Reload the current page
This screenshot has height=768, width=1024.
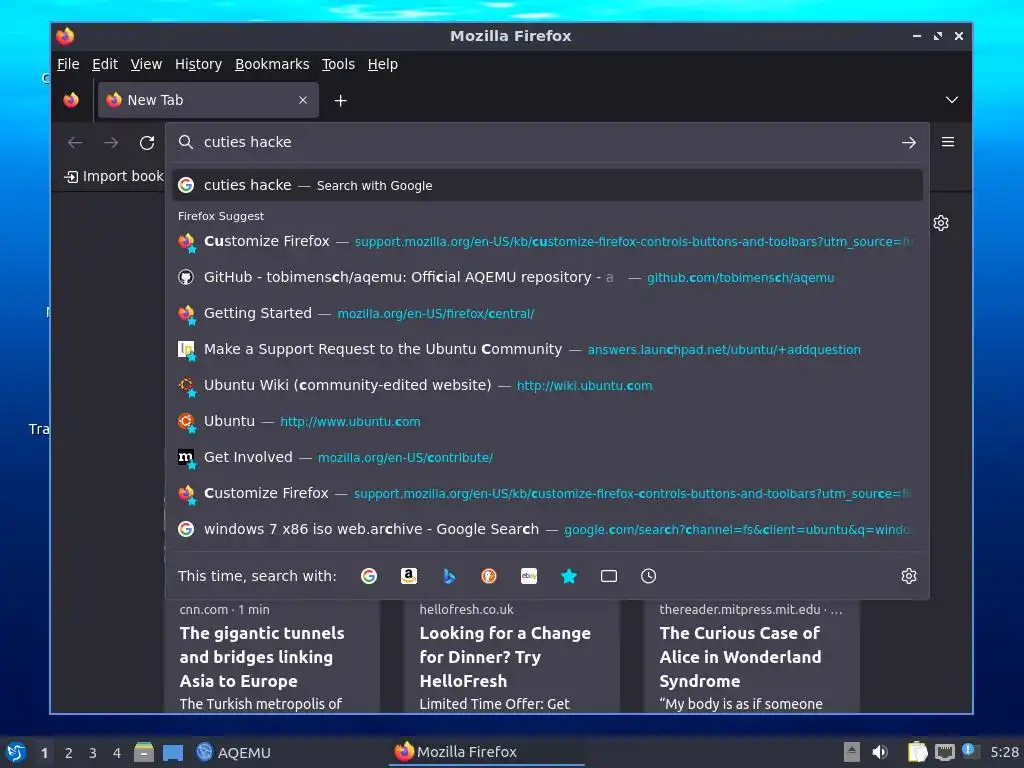pos(147,142)
